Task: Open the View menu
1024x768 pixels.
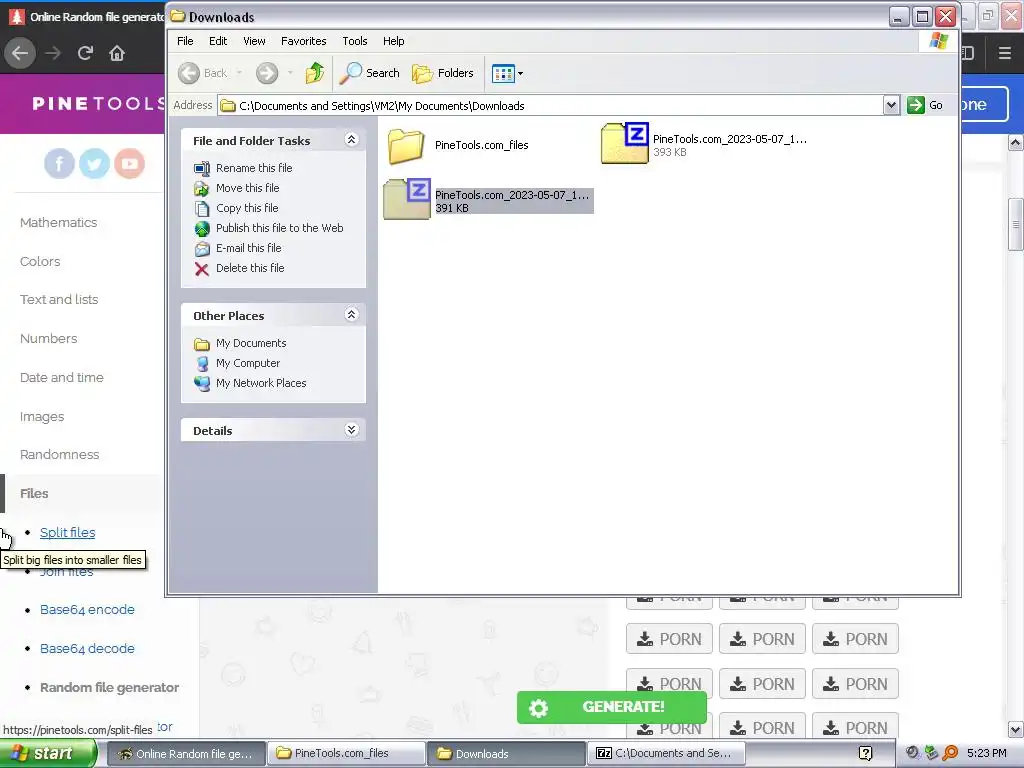Action: tap(254, 40)
